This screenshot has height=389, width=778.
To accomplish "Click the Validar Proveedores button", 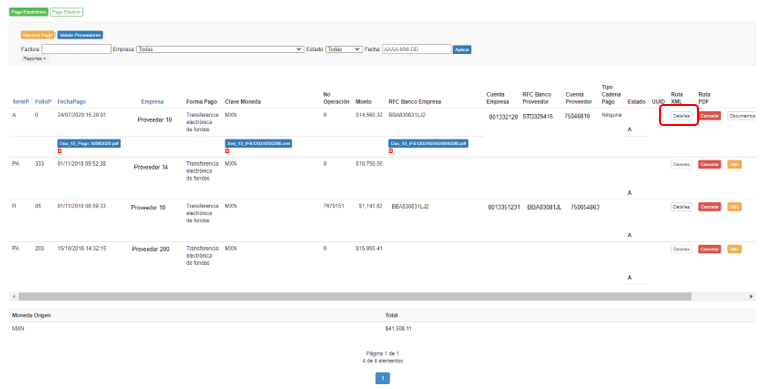I will click(80, 35).
